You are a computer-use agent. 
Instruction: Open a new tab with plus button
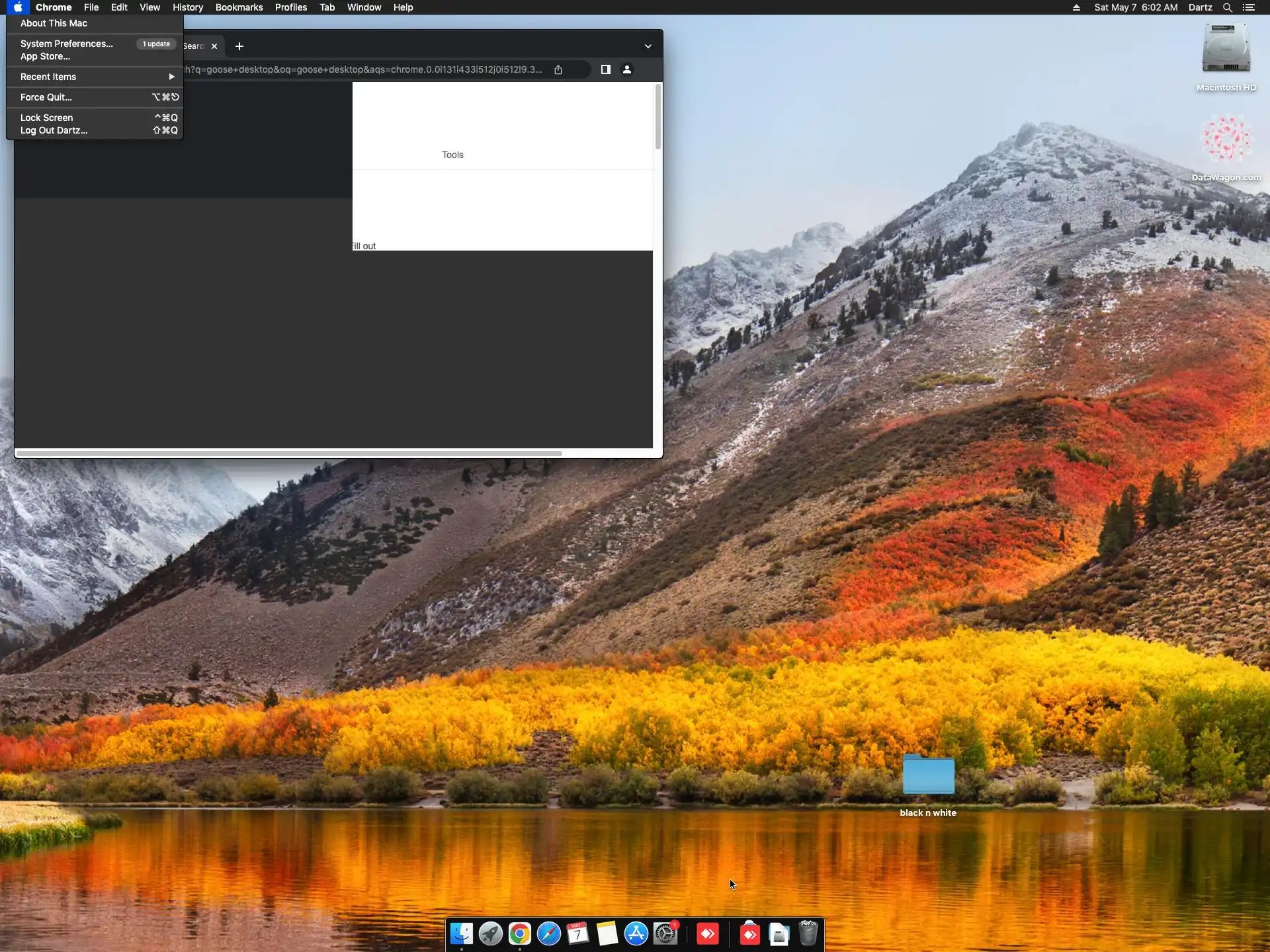[239, 46]
